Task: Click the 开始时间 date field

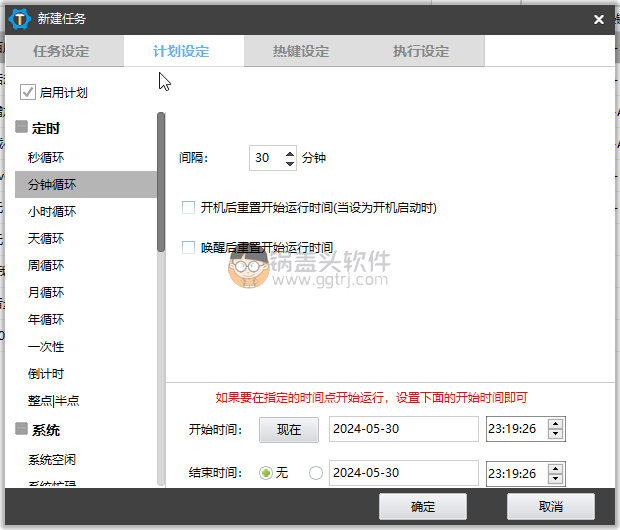Action: tap(404, 429)
